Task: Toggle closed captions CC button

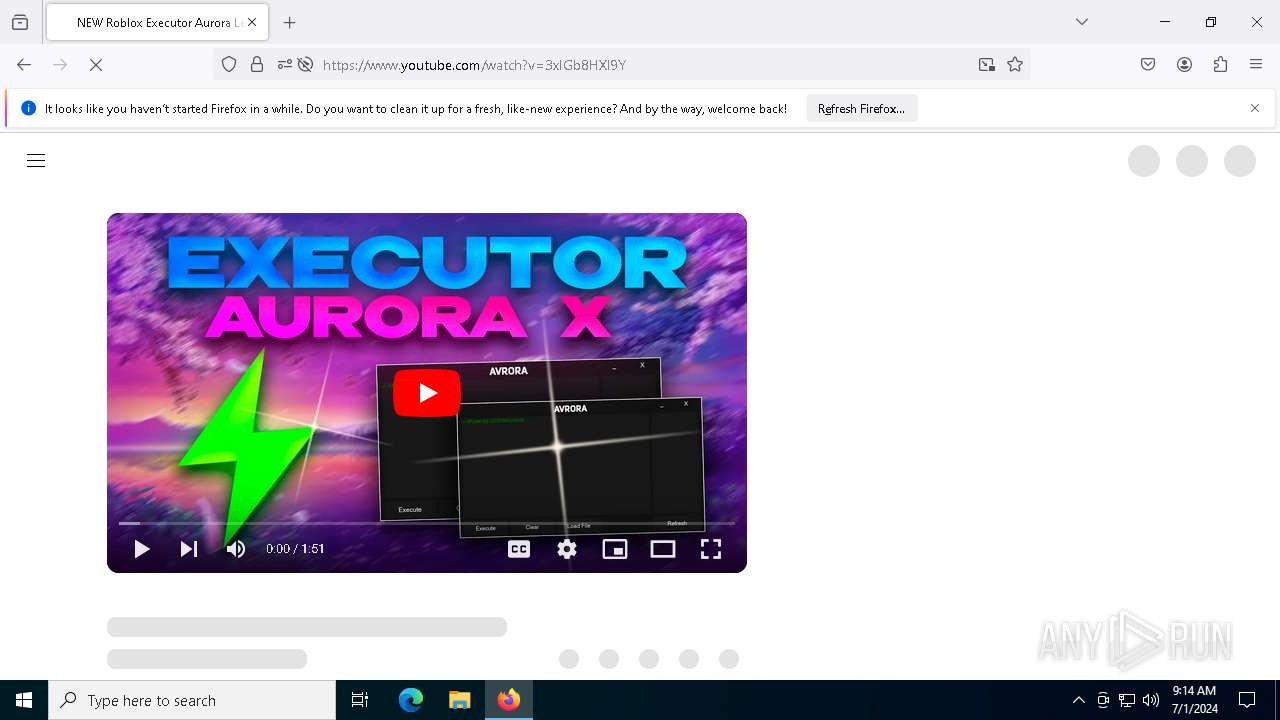Action: [519, 549]
